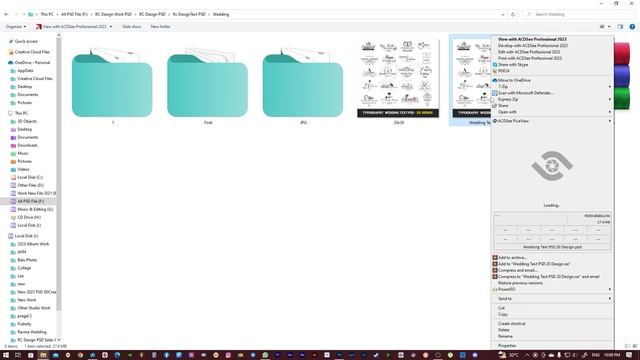Open Videos folder in sidebar
The width and height of the screenshot is (640, 360).
click(23, 169)
